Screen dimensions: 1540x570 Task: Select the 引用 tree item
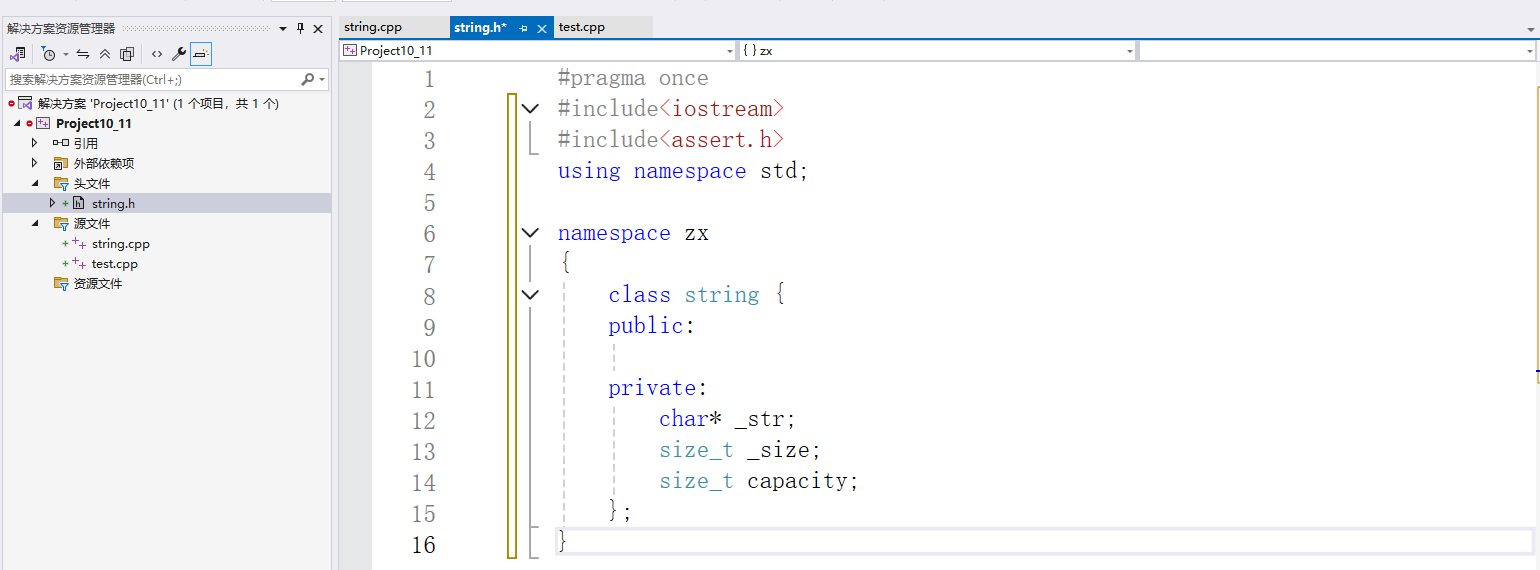coord(86,143)
